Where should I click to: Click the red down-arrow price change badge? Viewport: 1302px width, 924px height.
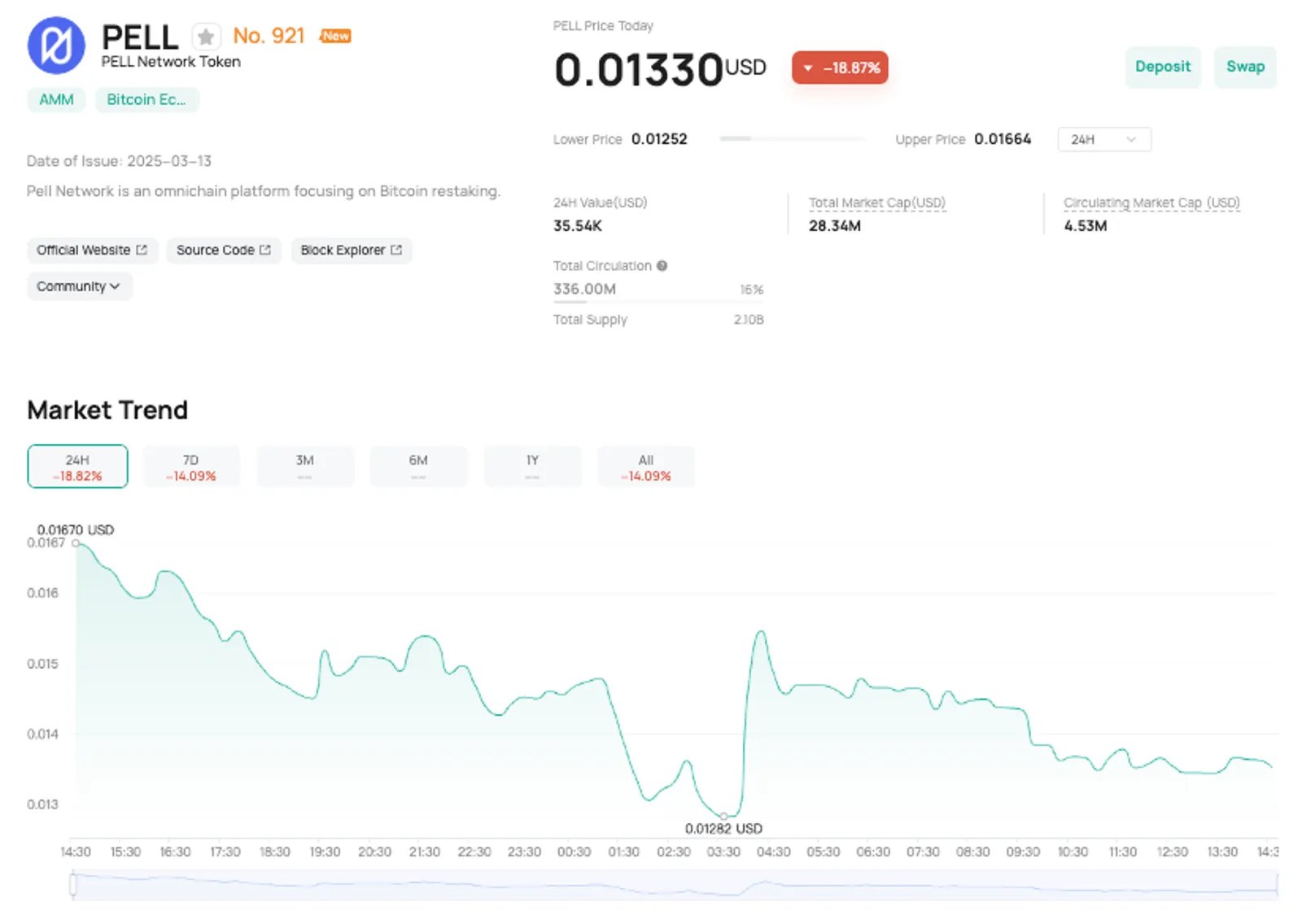click(x=840, y=68)
